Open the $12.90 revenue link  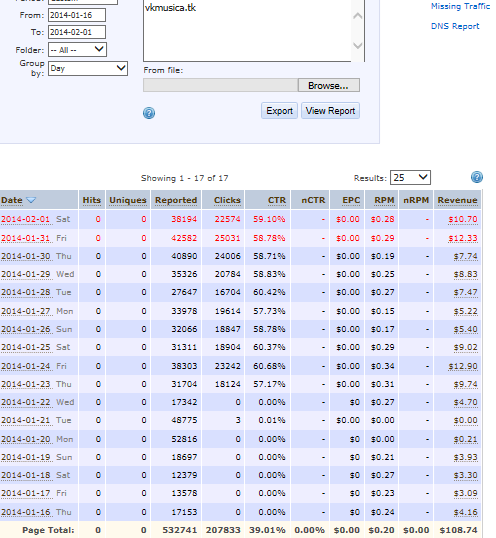[463, 366]
